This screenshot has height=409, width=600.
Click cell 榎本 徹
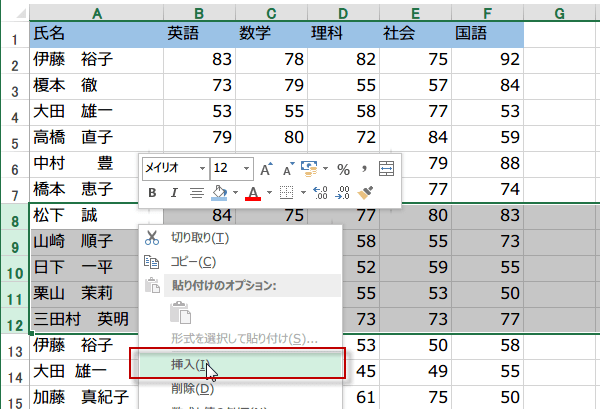pyautogui.click(x=96, y=87)
